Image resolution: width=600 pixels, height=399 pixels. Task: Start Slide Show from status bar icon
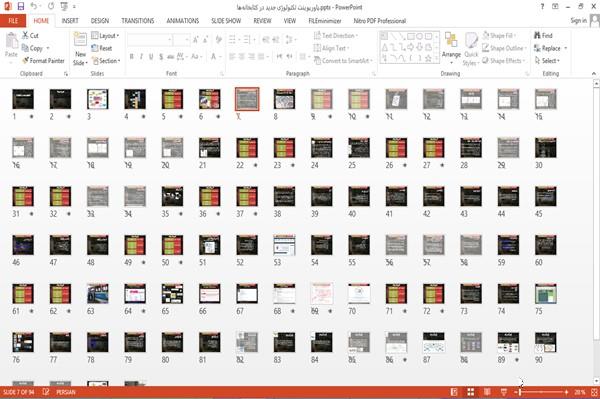[x=504, y=392]
